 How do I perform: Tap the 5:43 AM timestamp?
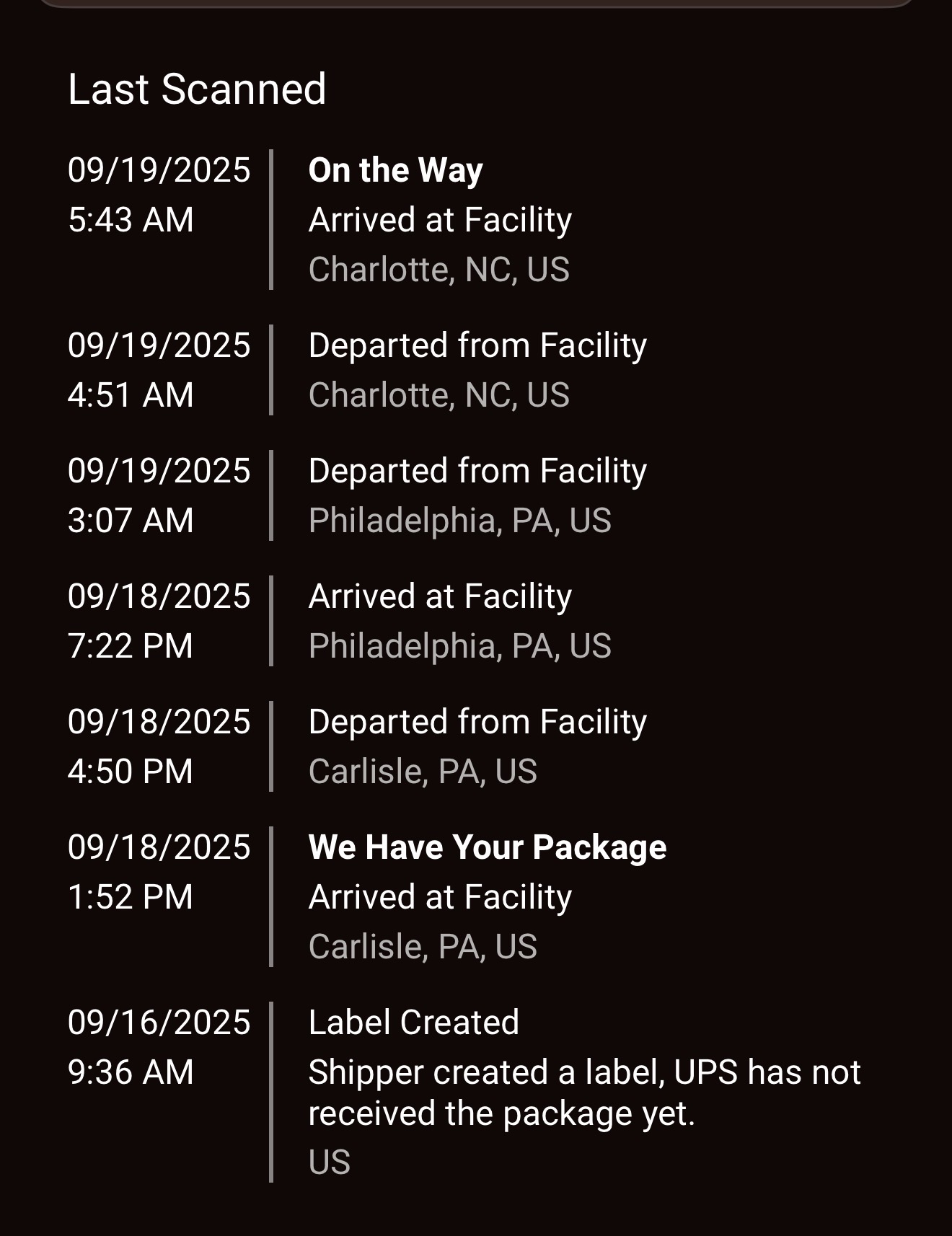point(131,220)
